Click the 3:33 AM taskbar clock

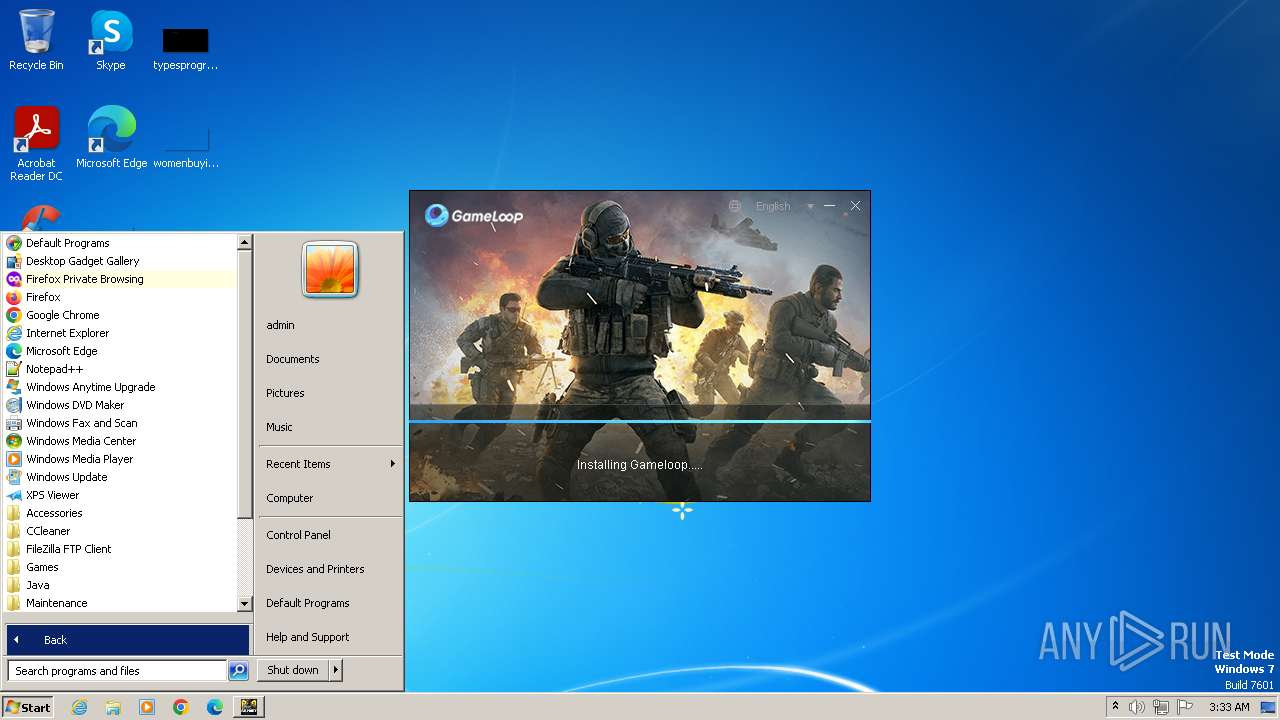pos(1229,707)
